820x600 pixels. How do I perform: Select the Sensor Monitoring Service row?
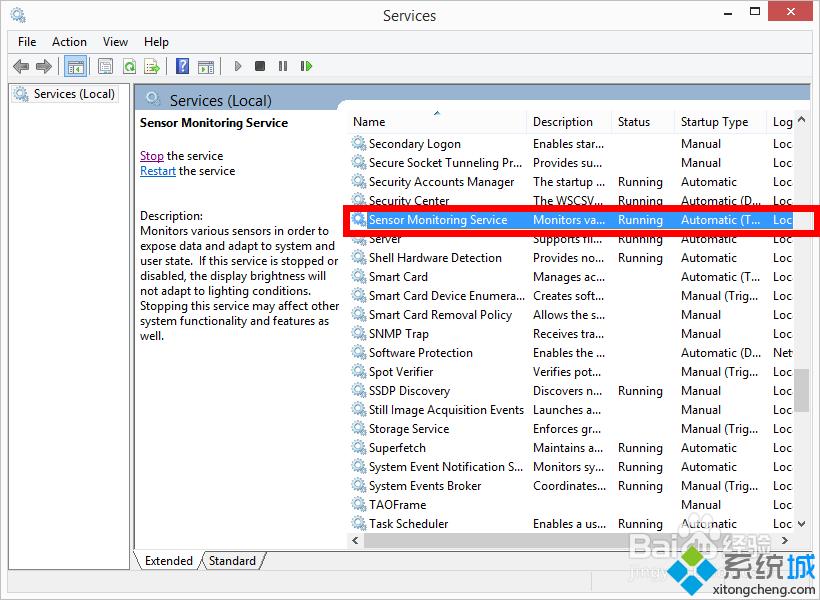[x=573, y=220]
